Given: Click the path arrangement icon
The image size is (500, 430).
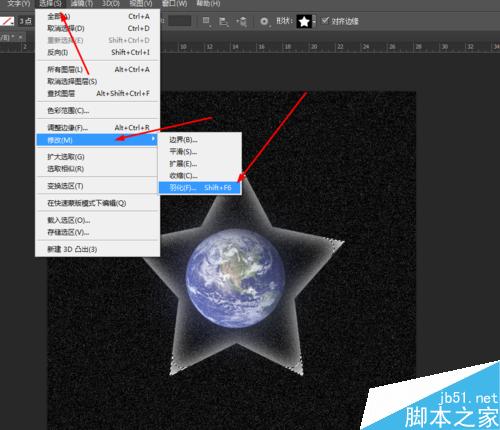Looking at the screenshot, I should [x=242, y=22].
